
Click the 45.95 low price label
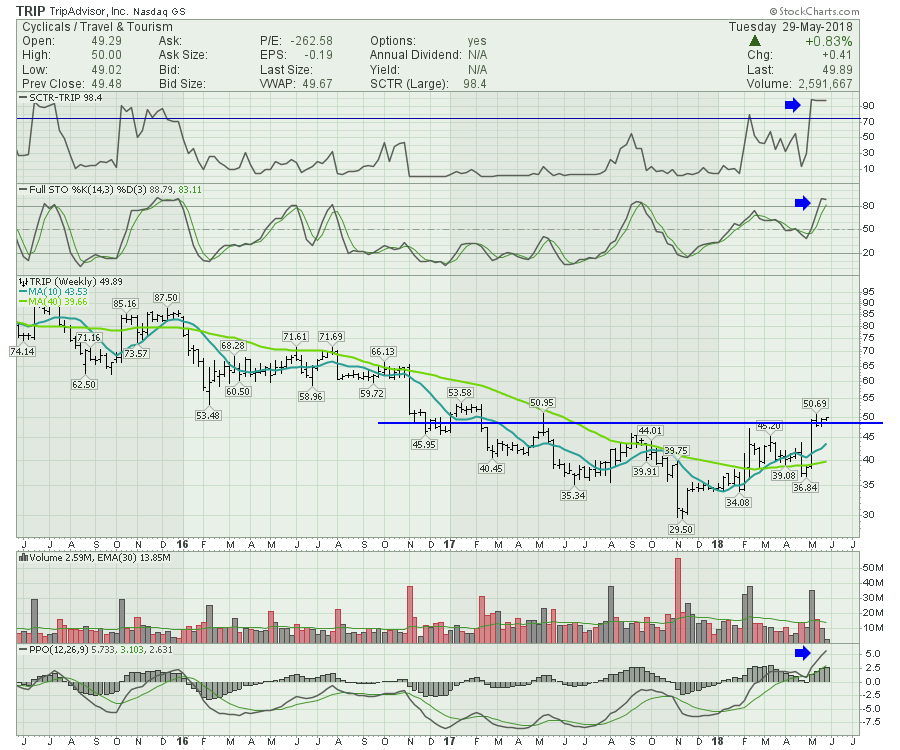(x=424, y=444)
